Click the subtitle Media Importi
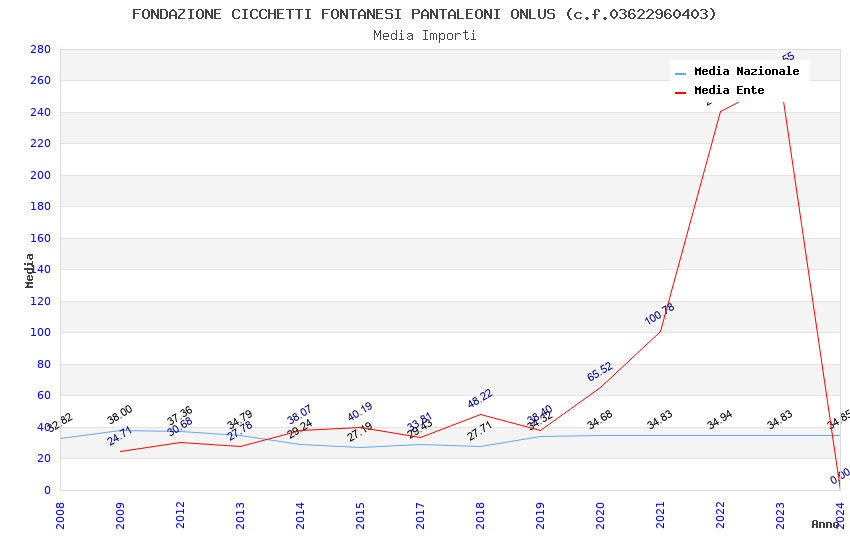This screenshot has width=850, height=550. coord(425,36)
